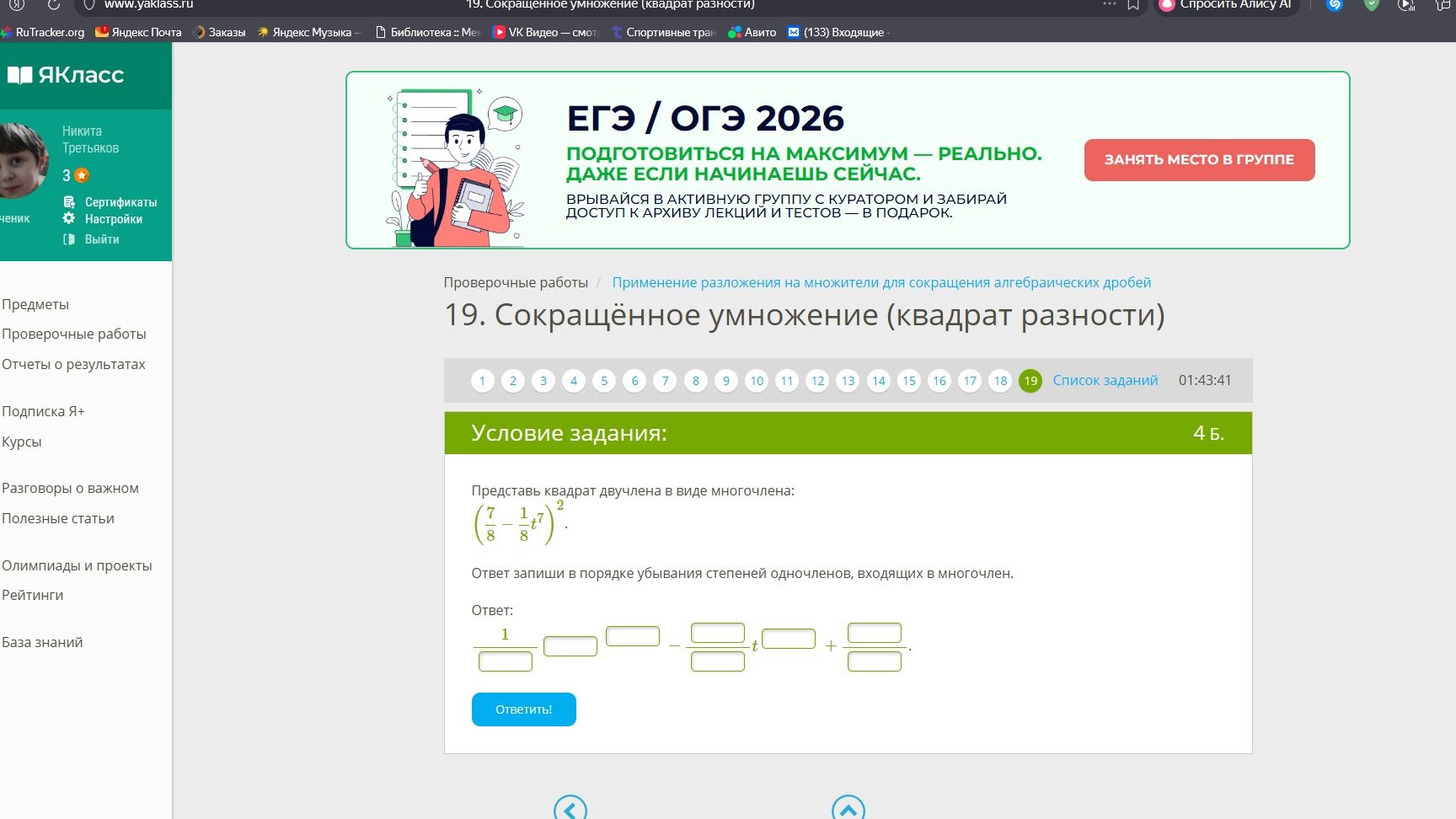Go to task number 1
This screenshot has height=819, width=1456.
click(x=482, y=381)
